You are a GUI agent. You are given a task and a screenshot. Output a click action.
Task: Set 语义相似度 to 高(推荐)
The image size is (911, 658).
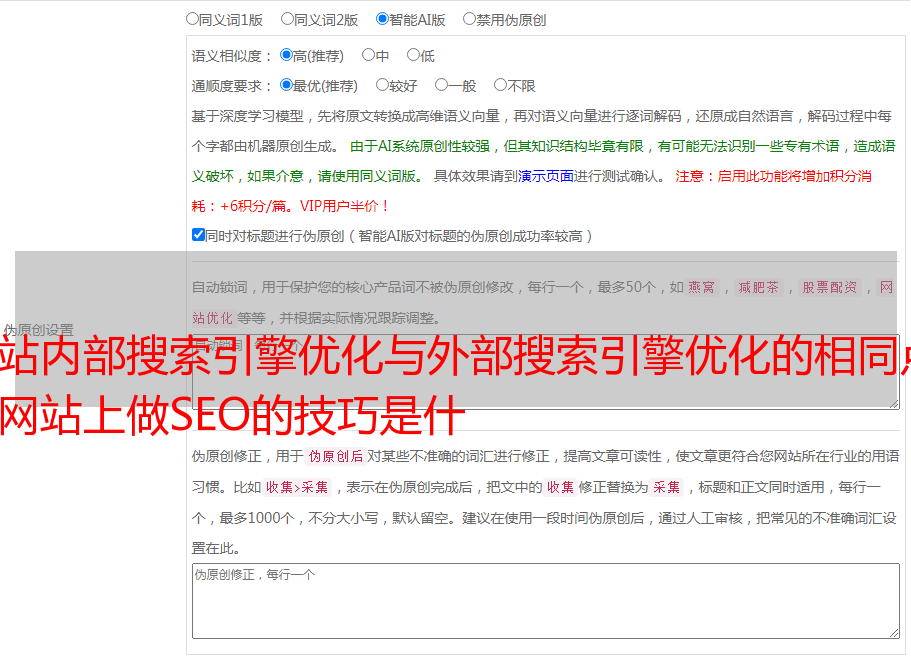[286, 55]
